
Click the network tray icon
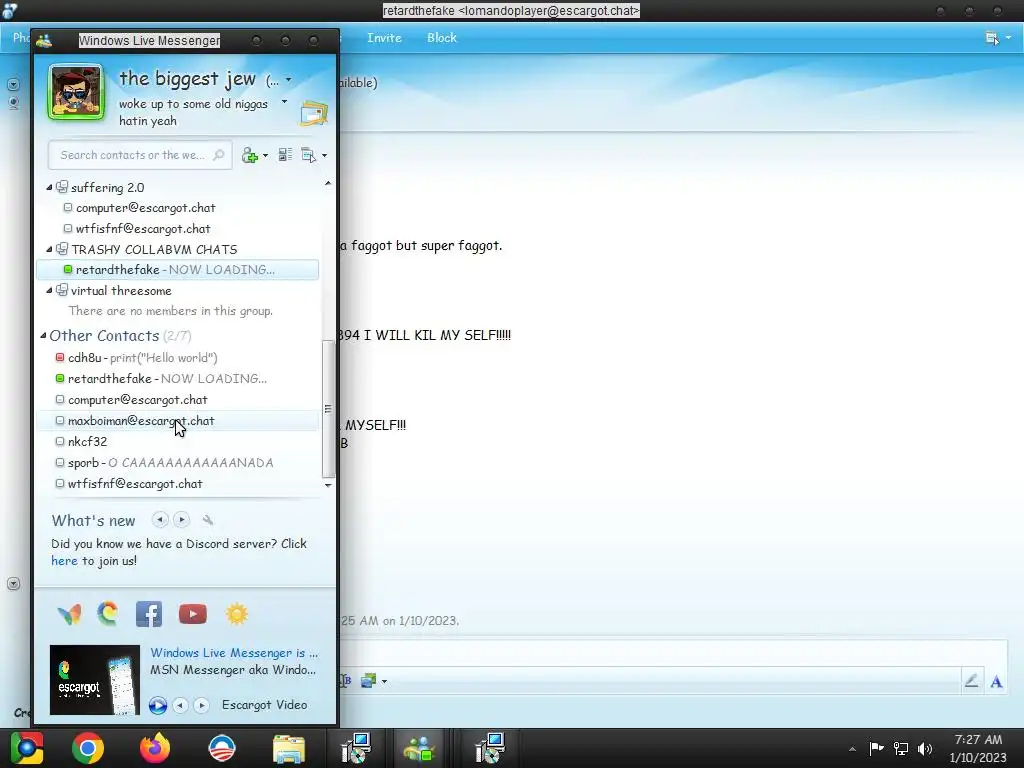(x=901, y=748)
